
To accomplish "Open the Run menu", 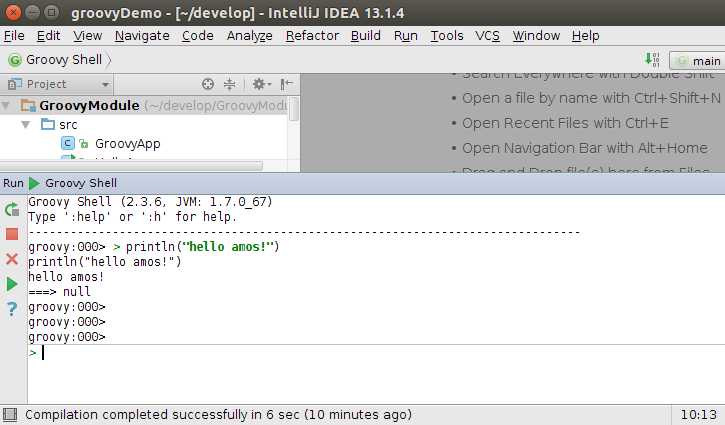I will (x=406, y=36).
